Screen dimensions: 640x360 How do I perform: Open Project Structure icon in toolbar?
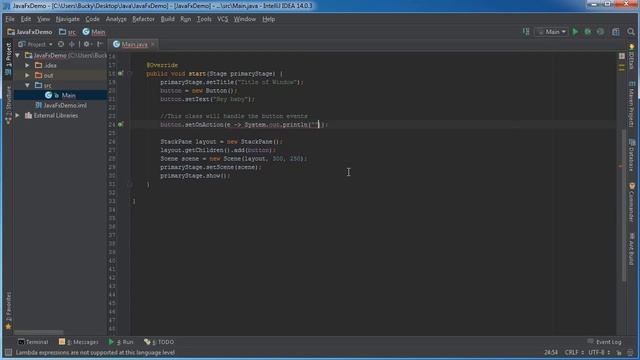tap(616, 32)
